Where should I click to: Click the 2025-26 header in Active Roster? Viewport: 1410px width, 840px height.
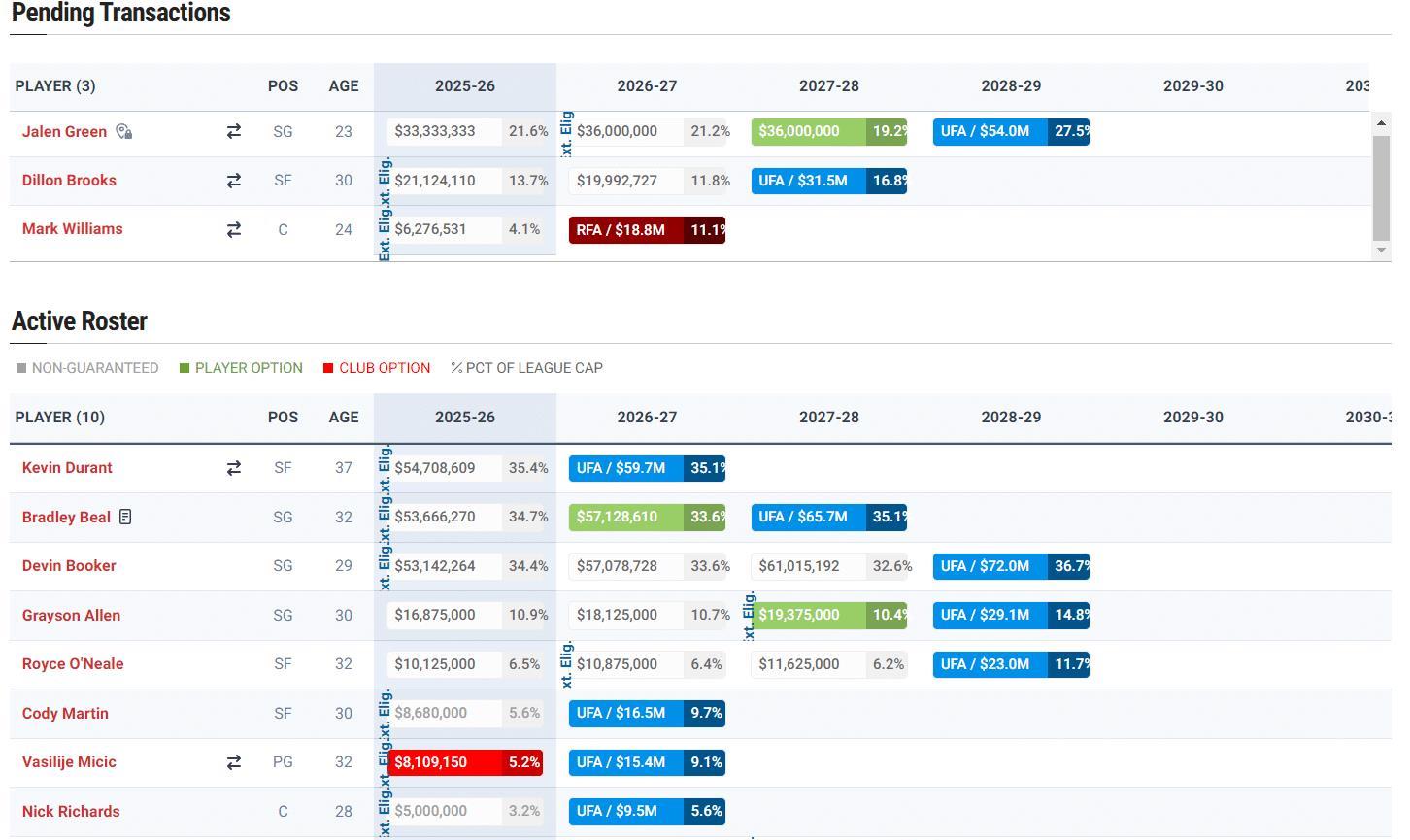465,418
